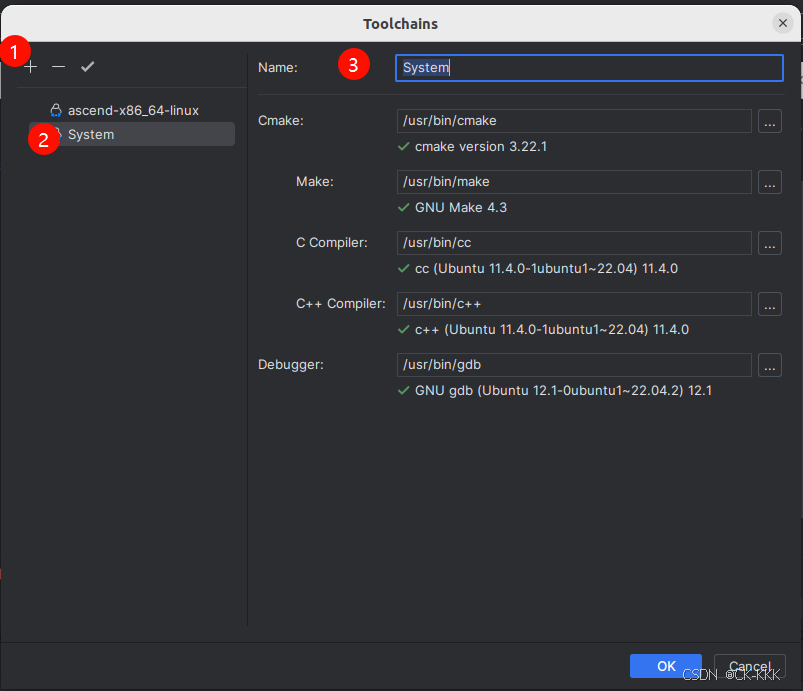
Task: Browse for the Cmake executable
Action: point(770,121)
